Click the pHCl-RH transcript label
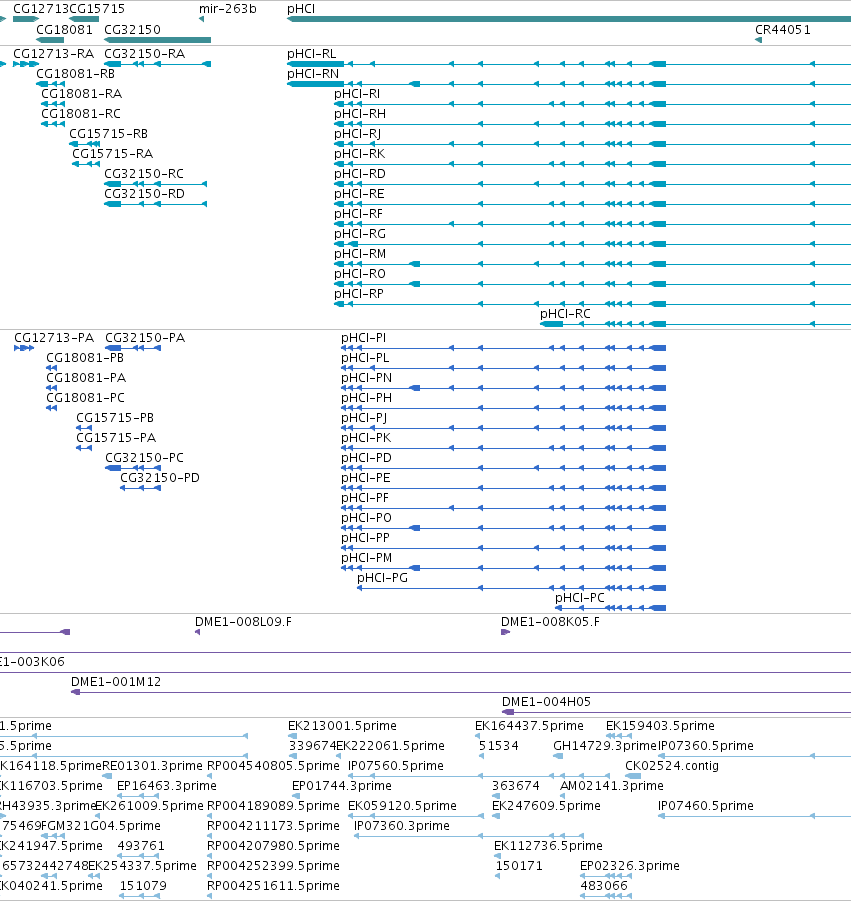Screen dimensions: 851x901 [x=360, y=114]
